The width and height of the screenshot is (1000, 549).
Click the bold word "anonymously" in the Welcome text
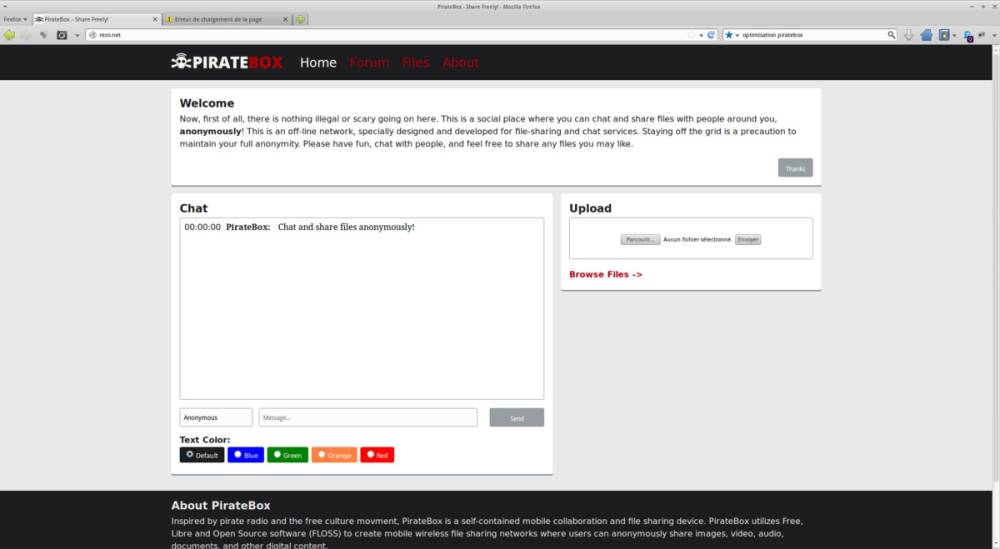click(210, 131)
